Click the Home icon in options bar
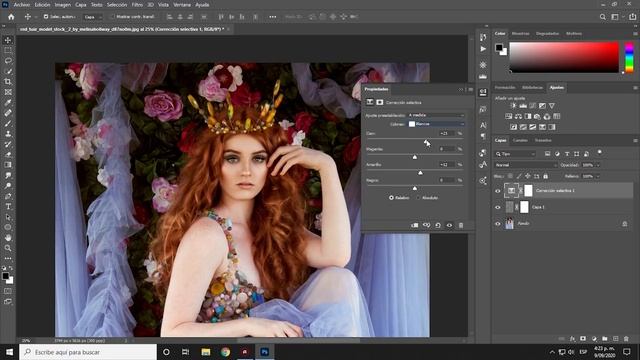Screen dimensions: 640x360 tap(11, 17)
